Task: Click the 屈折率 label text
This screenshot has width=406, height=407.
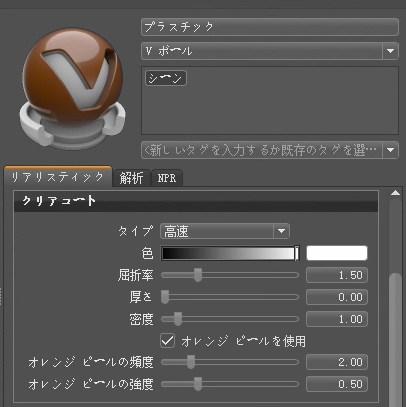Action: pos(136,275)
